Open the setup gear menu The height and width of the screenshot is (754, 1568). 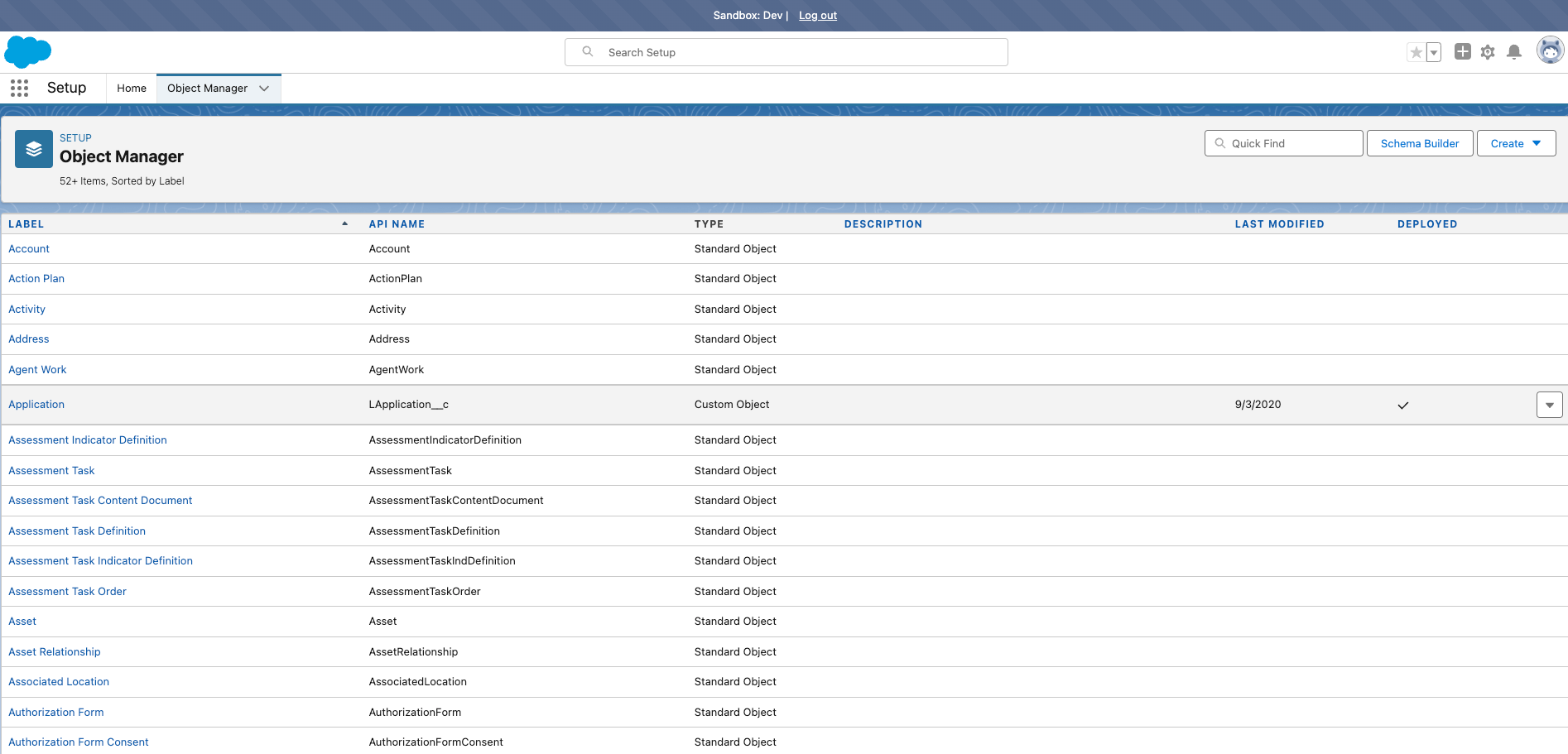(1488, 52)
